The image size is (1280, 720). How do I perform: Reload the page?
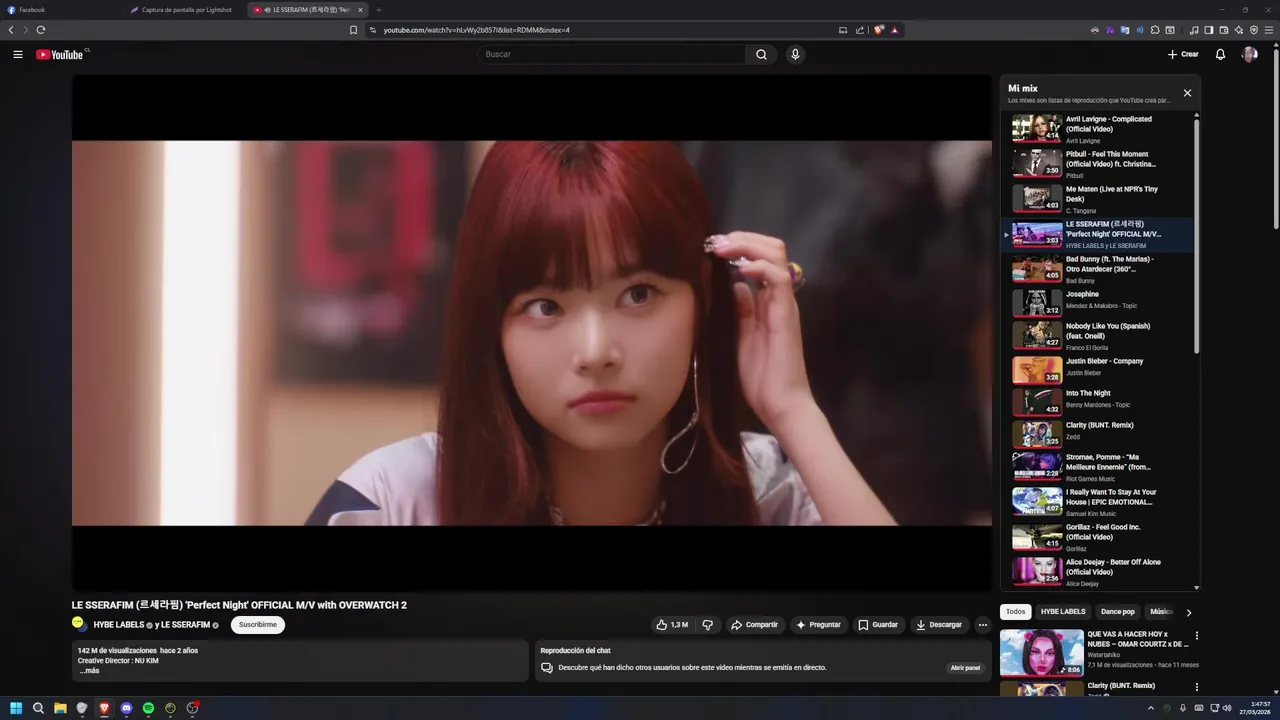tap(41, 30)
